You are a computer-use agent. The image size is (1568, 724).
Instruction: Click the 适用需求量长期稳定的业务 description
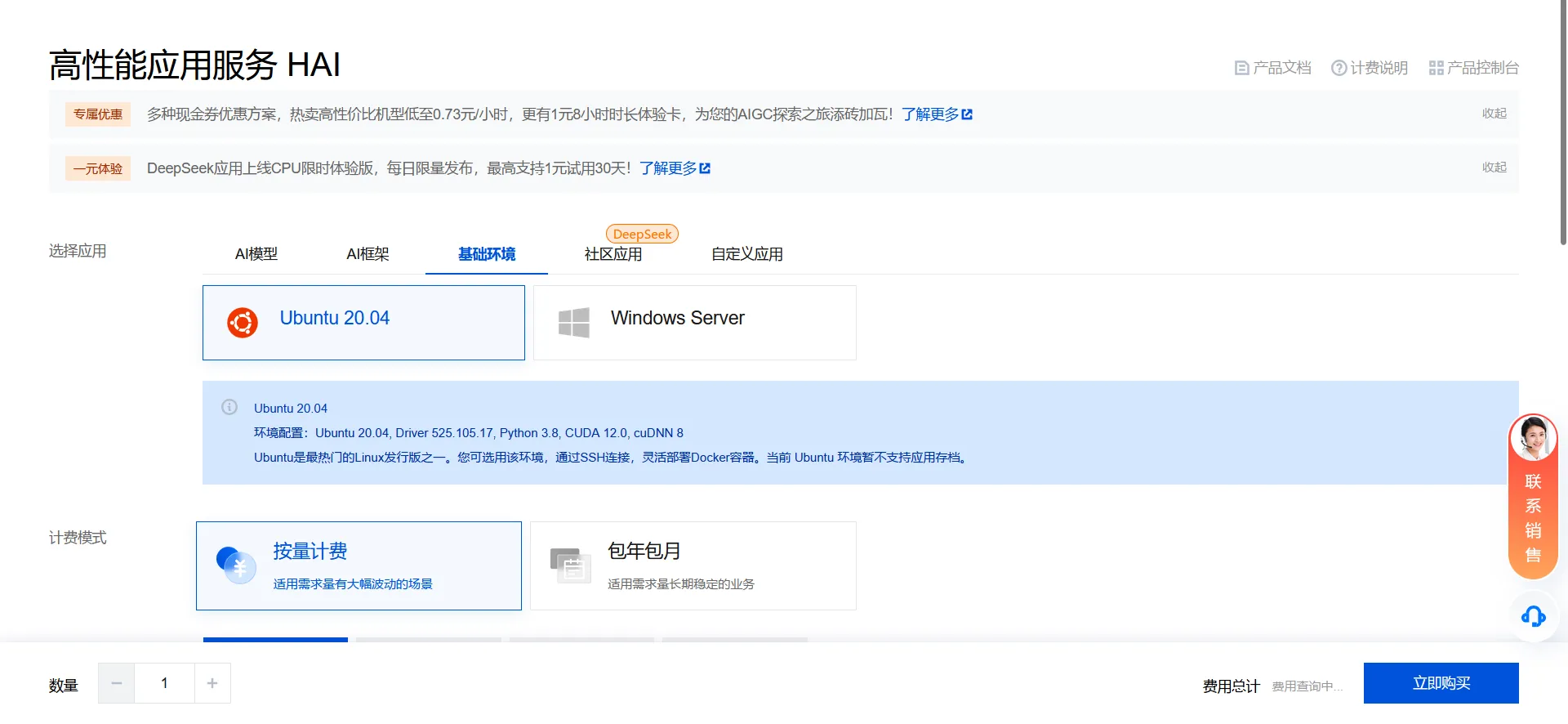(x=681, y=584)
